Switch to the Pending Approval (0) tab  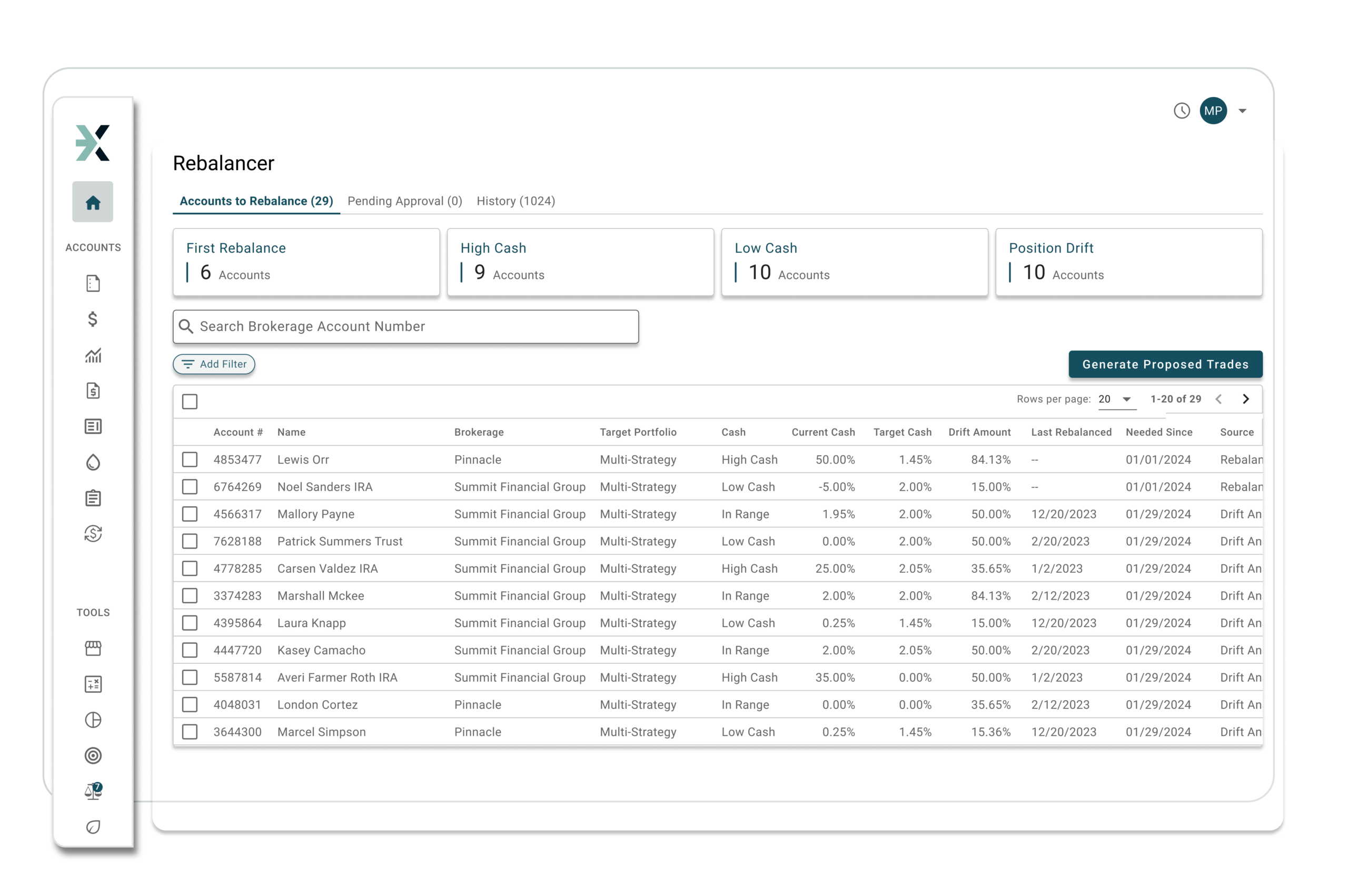(404, 201)
